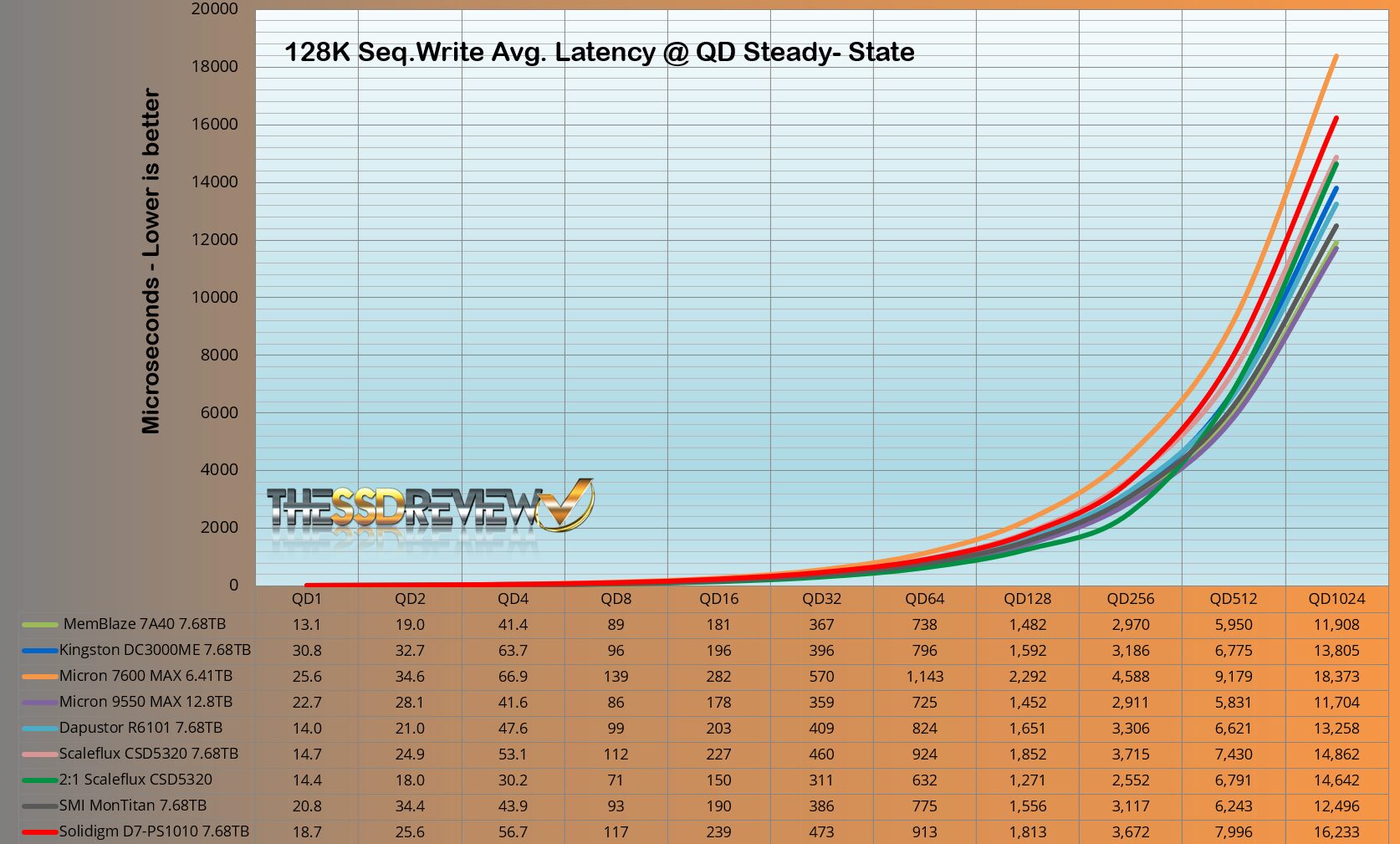Click the QD64 column header
1400x844 pixels.
pos(924,599)
